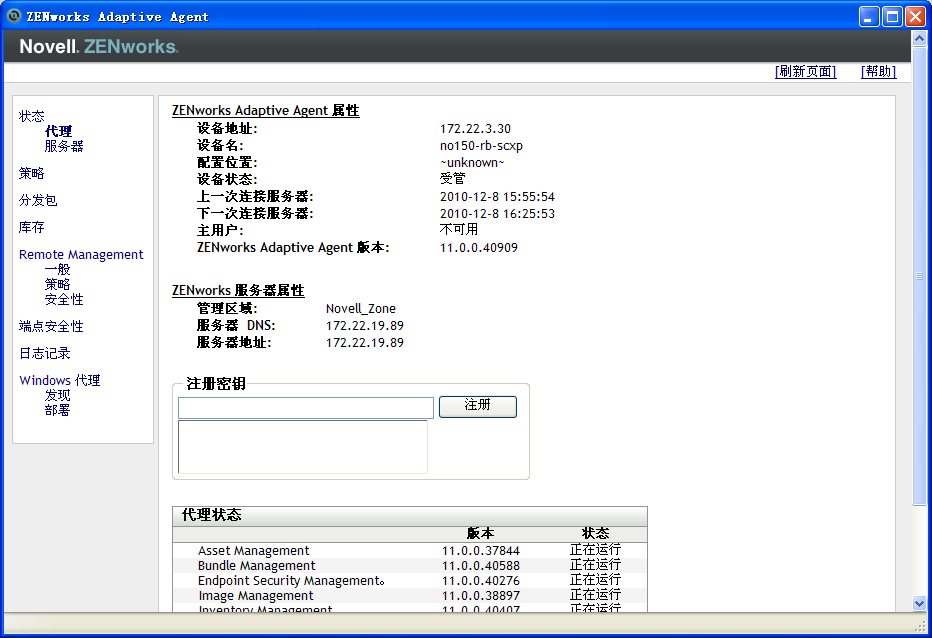Open the 服务器 status page

(x=64, y=146)
